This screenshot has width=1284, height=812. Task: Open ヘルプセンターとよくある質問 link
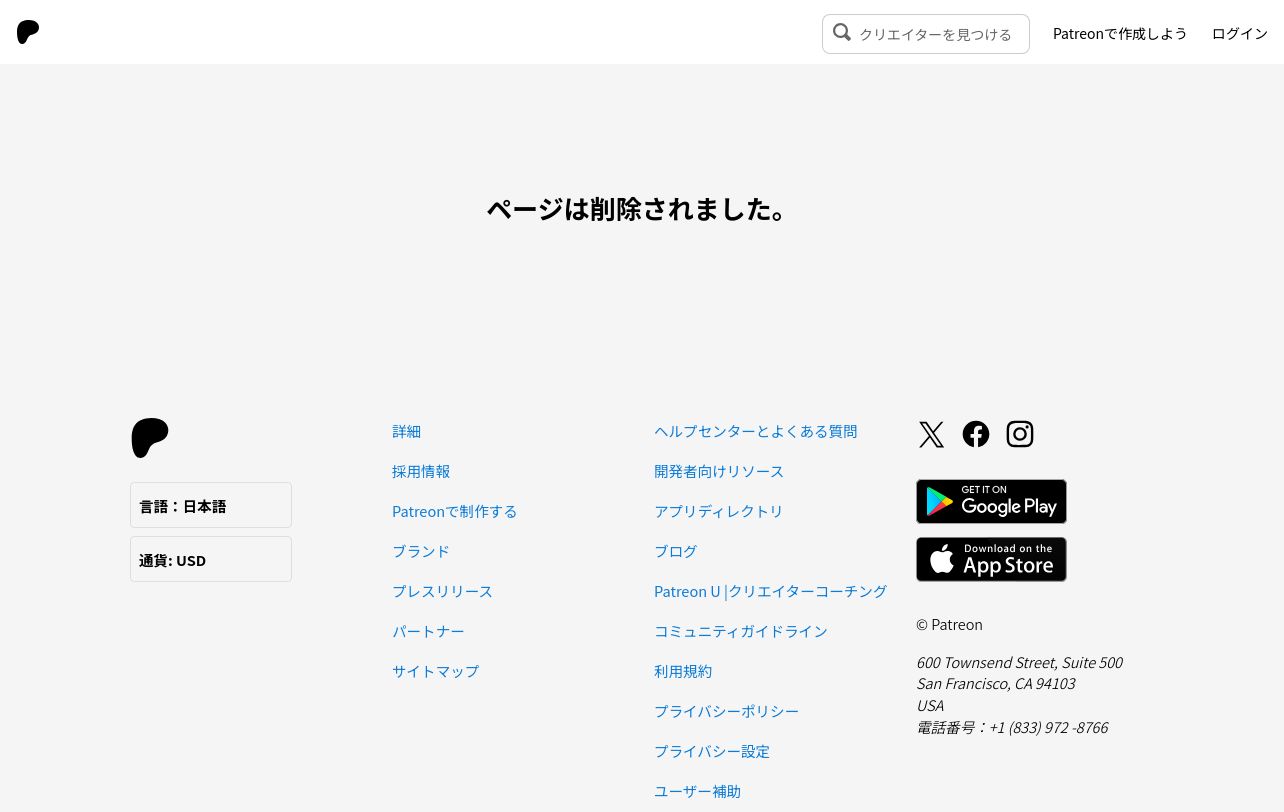[x=756, y=431]
